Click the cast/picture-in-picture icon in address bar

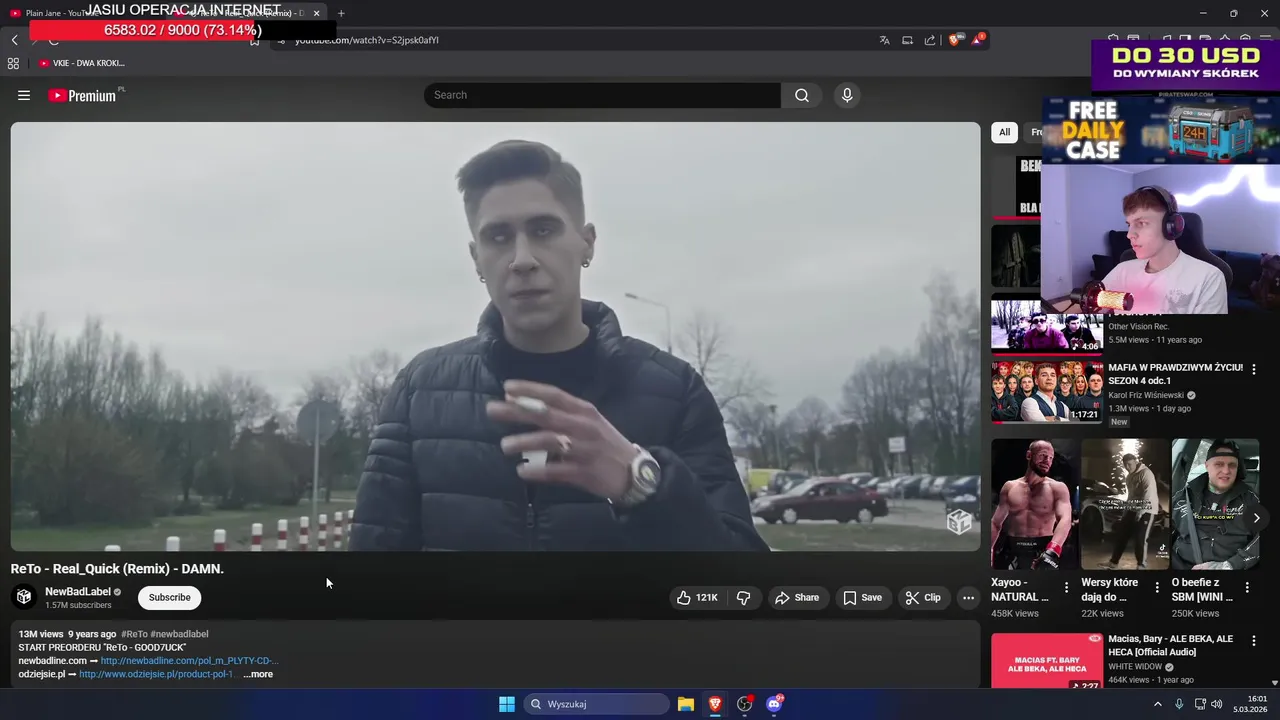pyautogui.click(x=907, y=40)
